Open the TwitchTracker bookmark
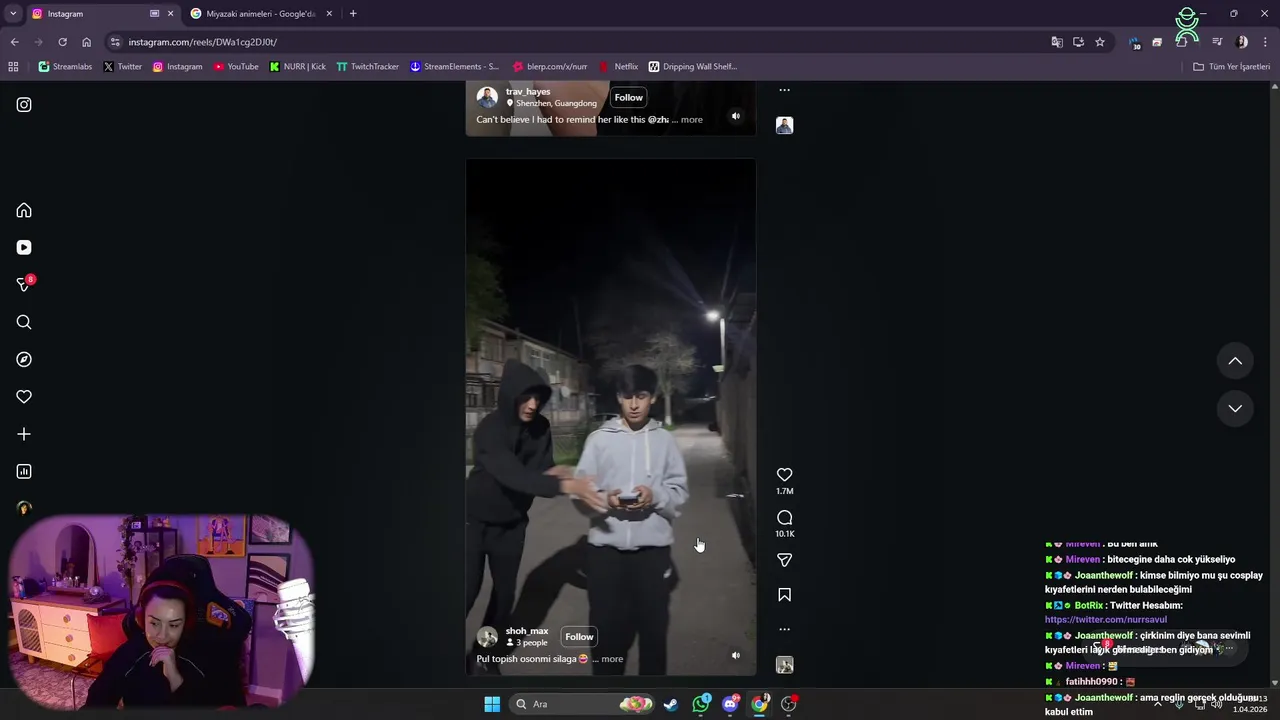1280x720 pixels. [x=368, y=67]
